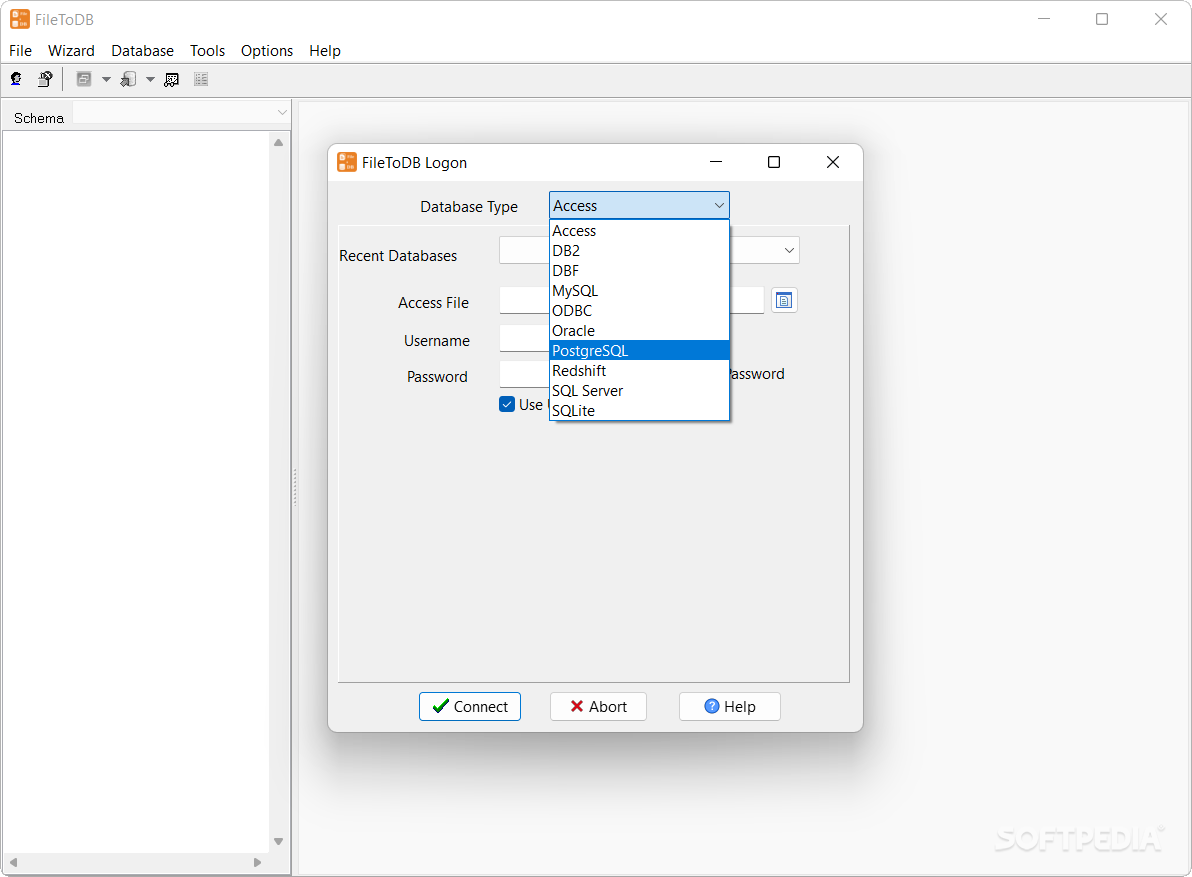Click the logon user icon in toolbar
The image size is (1192, 877).
[16, 79]
